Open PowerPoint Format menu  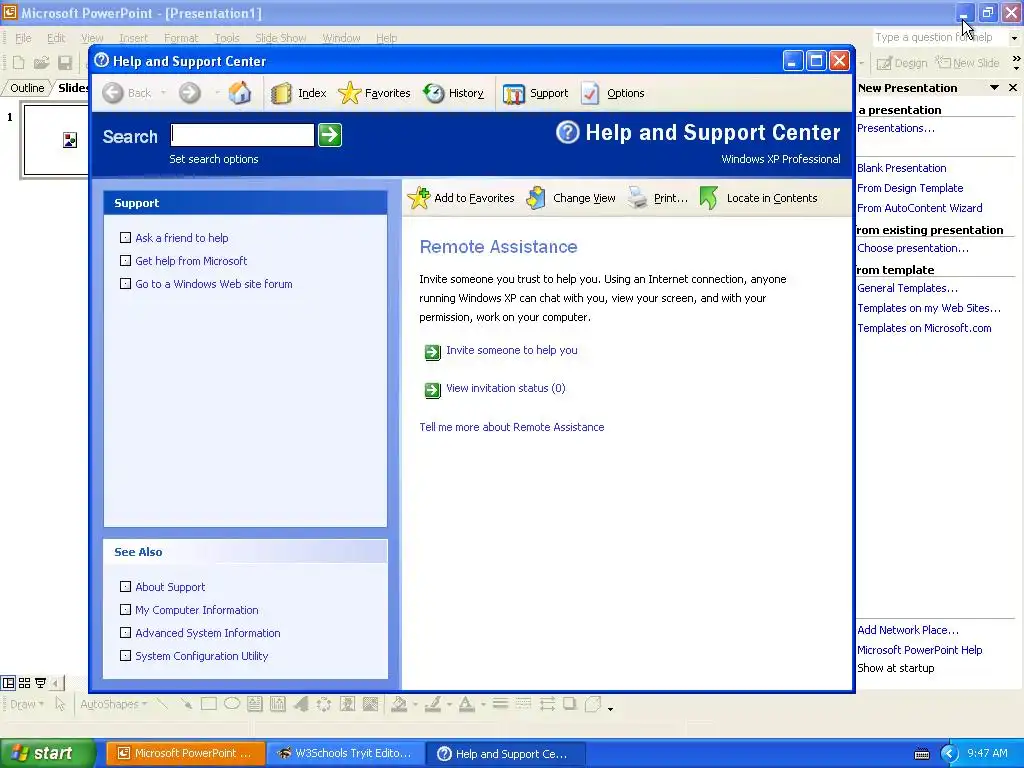181,38
